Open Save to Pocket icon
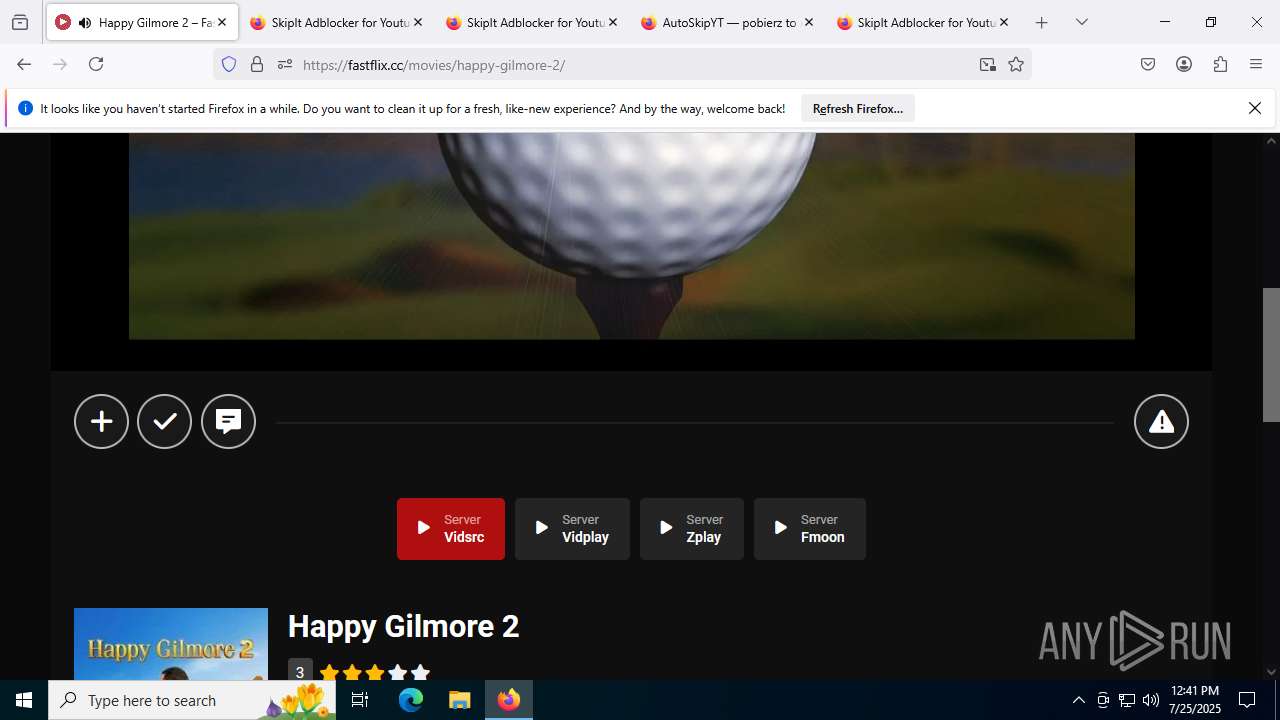Viewport: 1280px width, 720px height. pos(1148,64)
